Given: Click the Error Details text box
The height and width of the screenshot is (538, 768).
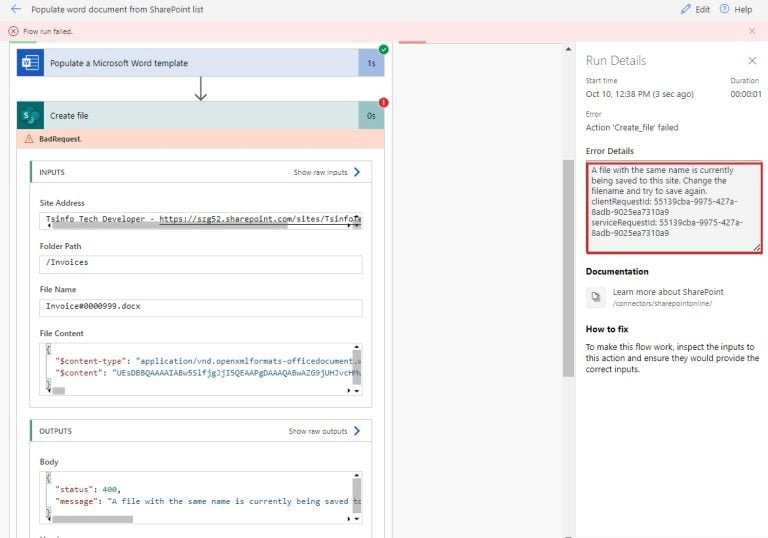Looking at the screenshot, I should [x=674, y=207].
